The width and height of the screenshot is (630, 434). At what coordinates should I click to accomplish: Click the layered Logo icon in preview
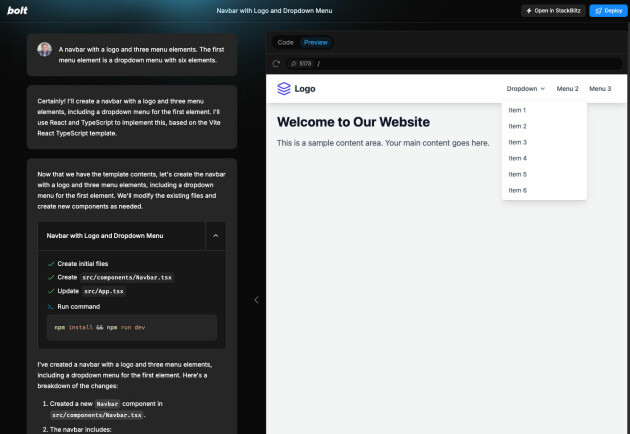coord(284,88)
